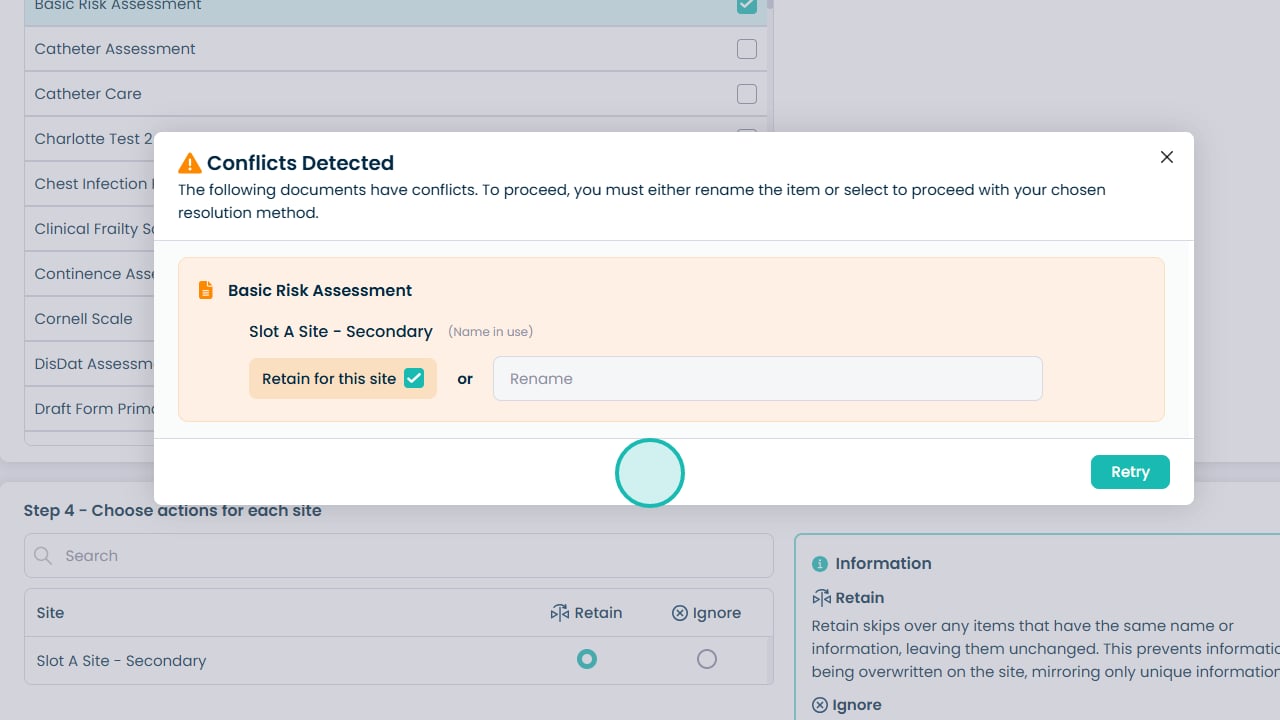Uncheck Retain for this site checkbox
The image size is (1280, 720).
coord(414,378)
